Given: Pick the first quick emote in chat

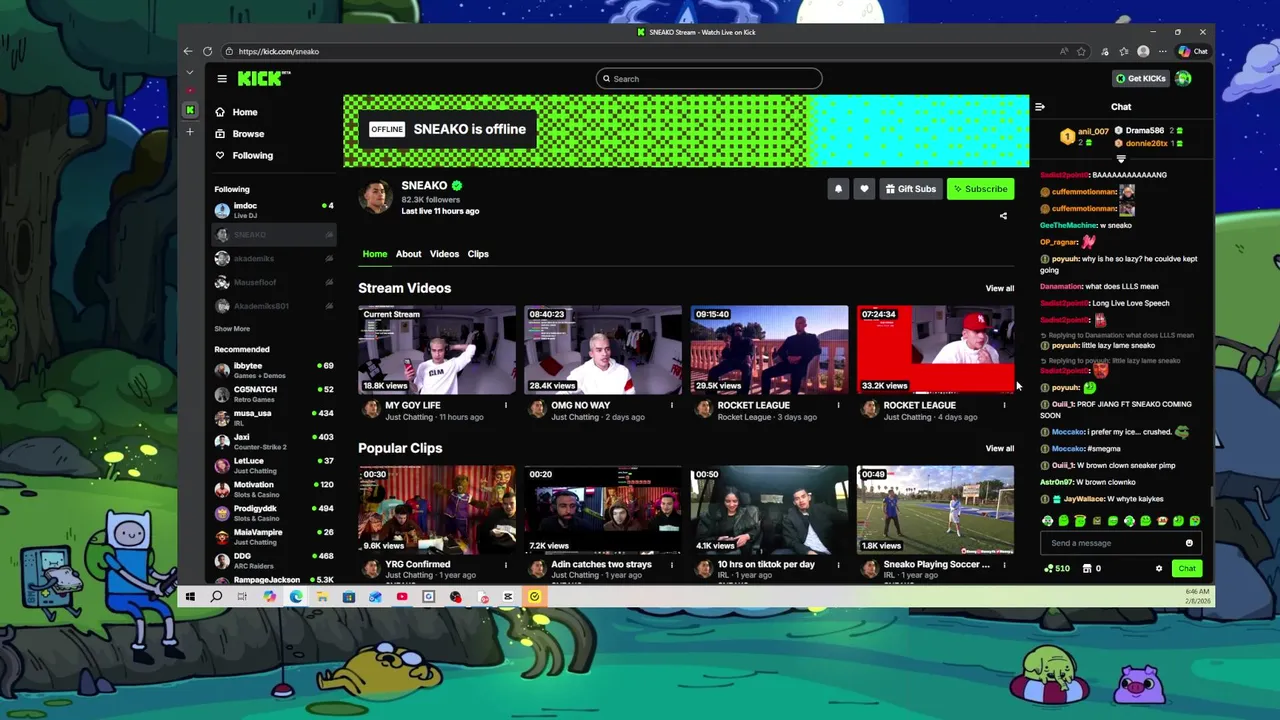Looking at the screenshot, I should pos(1047,521).
